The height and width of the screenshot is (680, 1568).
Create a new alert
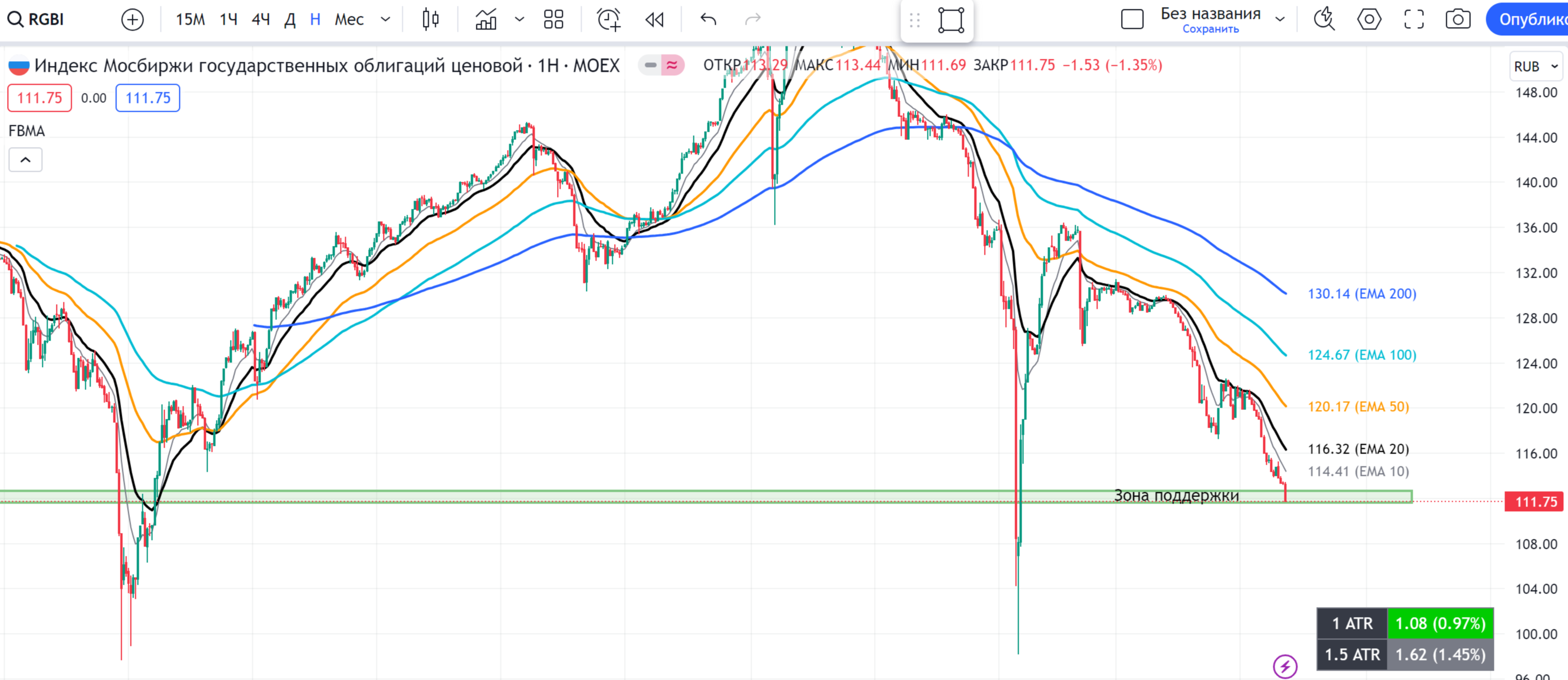coord(608,19)
